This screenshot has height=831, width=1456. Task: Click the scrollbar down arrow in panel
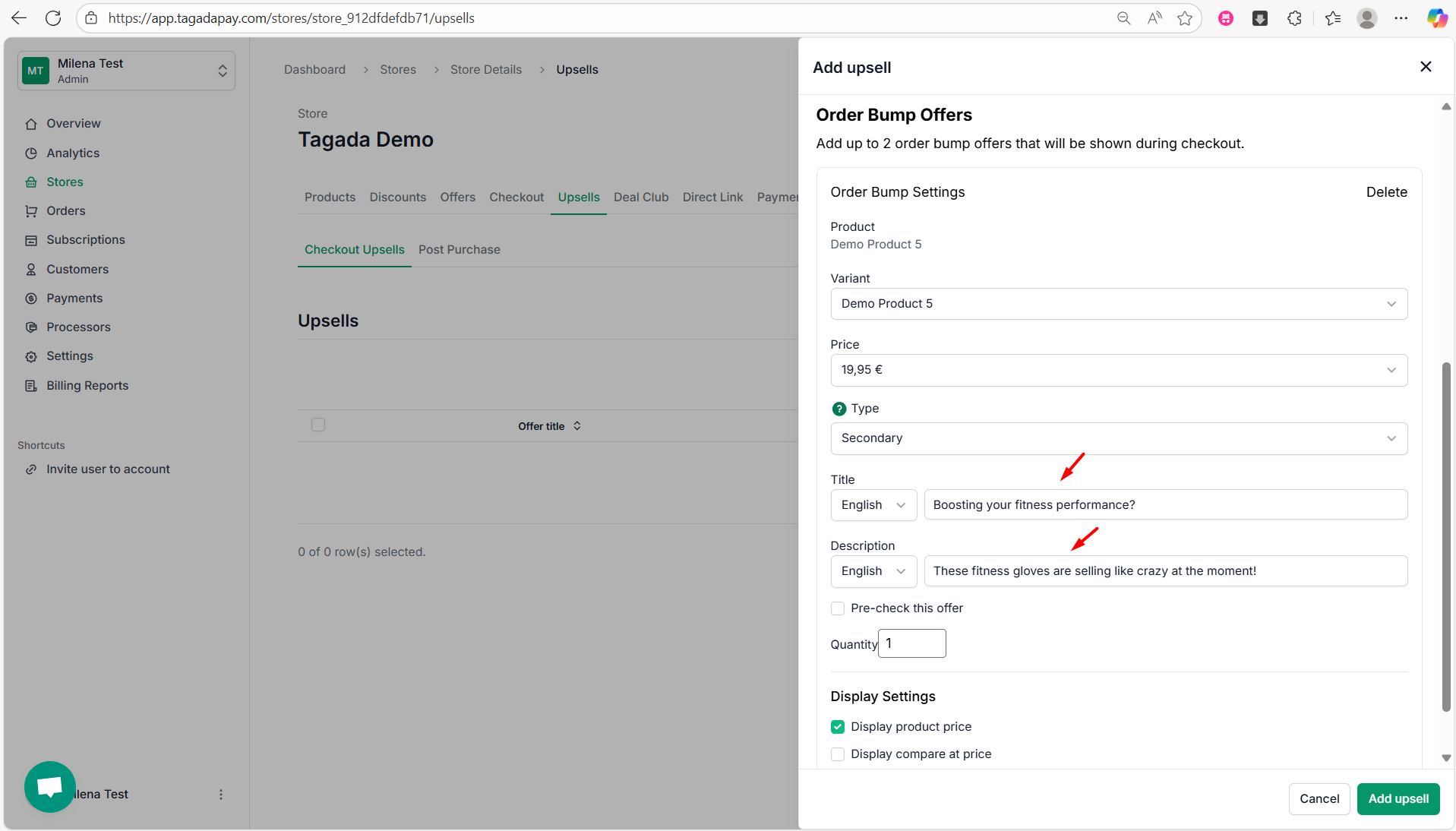[x=1446, y=758]
